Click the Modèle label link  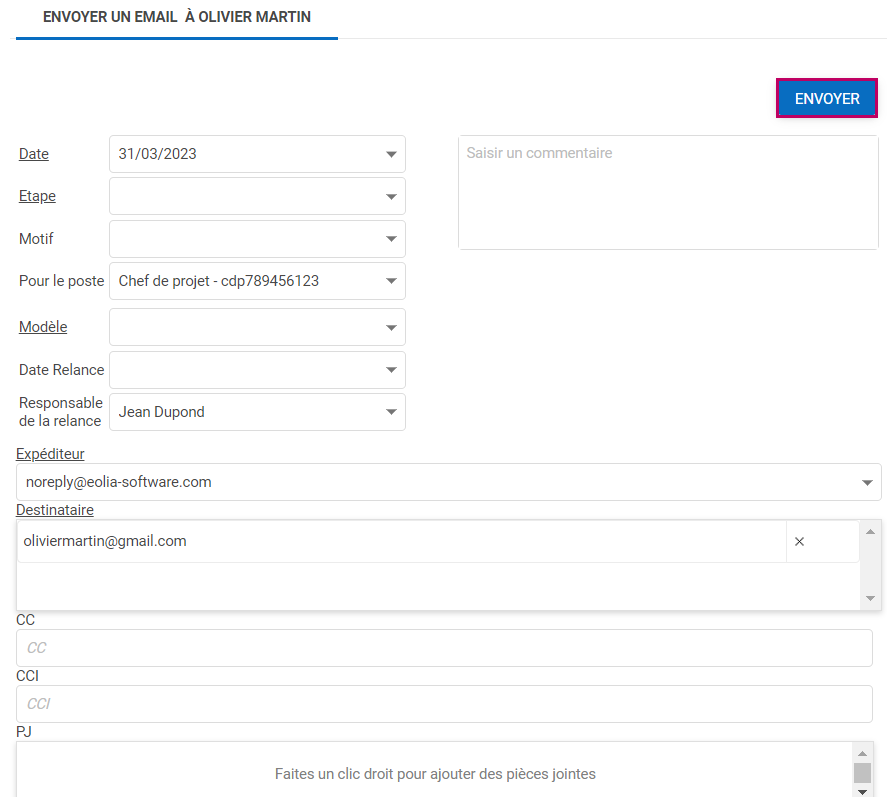[x=43, y=327]
